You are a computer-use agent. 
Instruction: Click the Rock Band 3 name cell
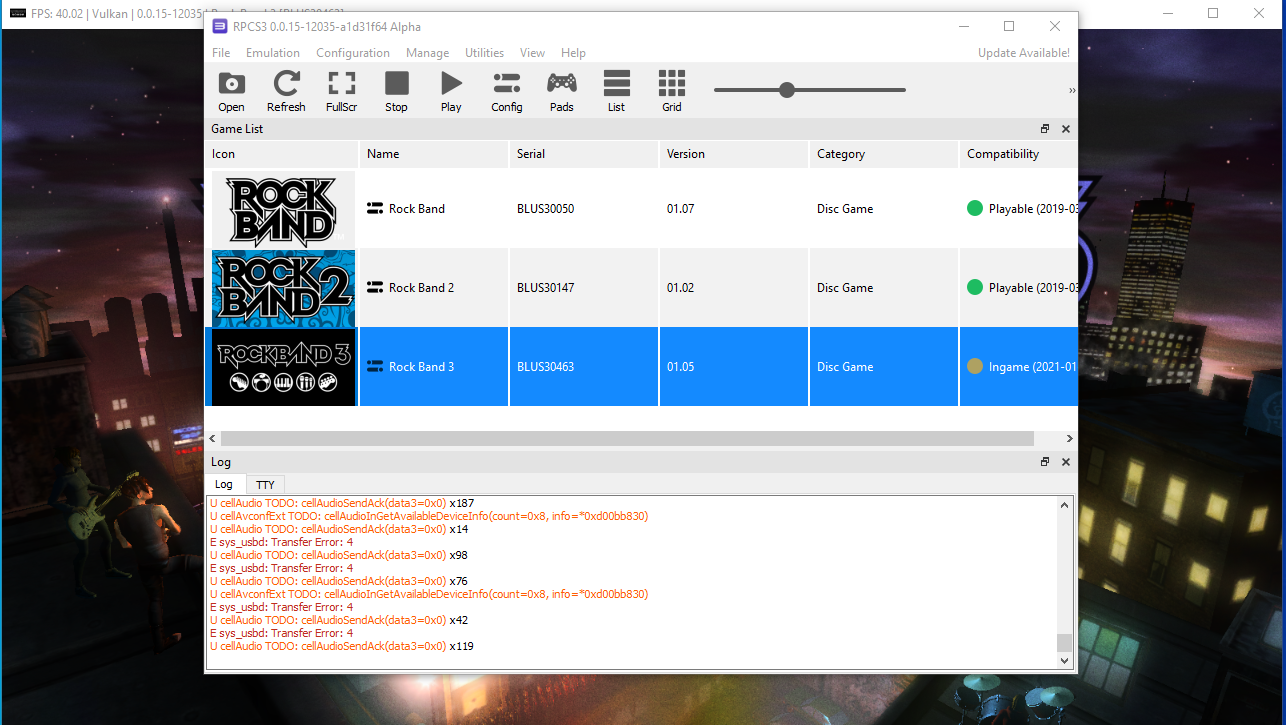[434, 367]
